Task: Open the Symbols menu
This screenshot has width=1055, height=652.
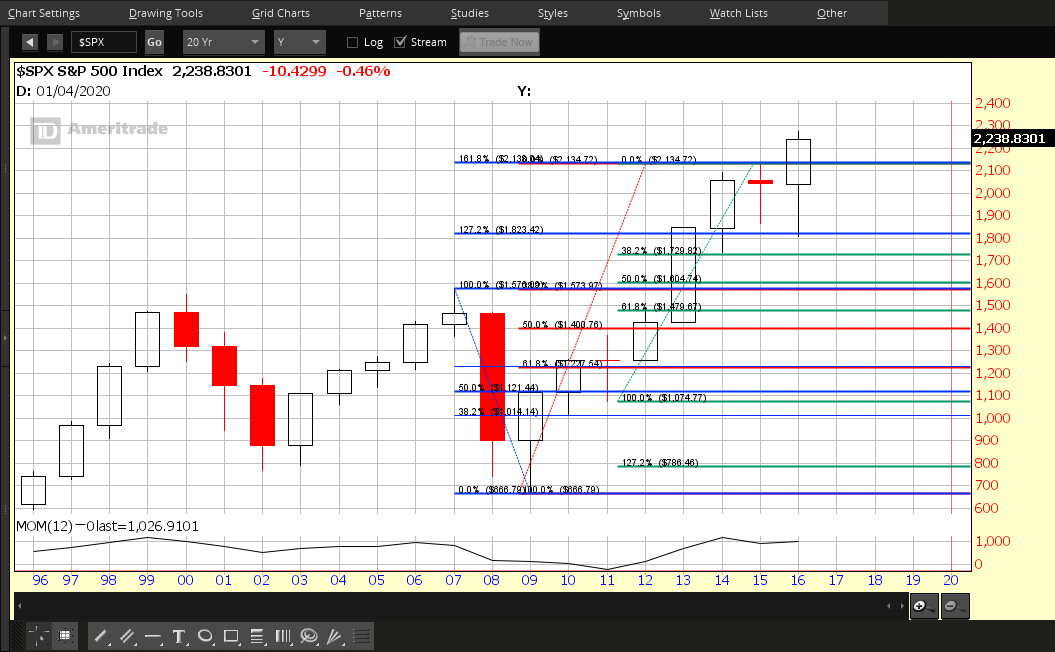Action: (x=639, y=13)
